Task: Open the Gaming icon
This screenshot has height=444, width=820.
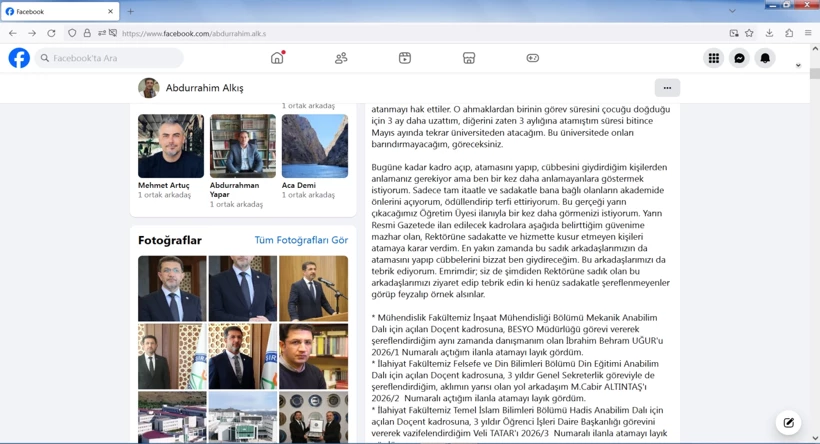Action: click(x=532, y=58)
